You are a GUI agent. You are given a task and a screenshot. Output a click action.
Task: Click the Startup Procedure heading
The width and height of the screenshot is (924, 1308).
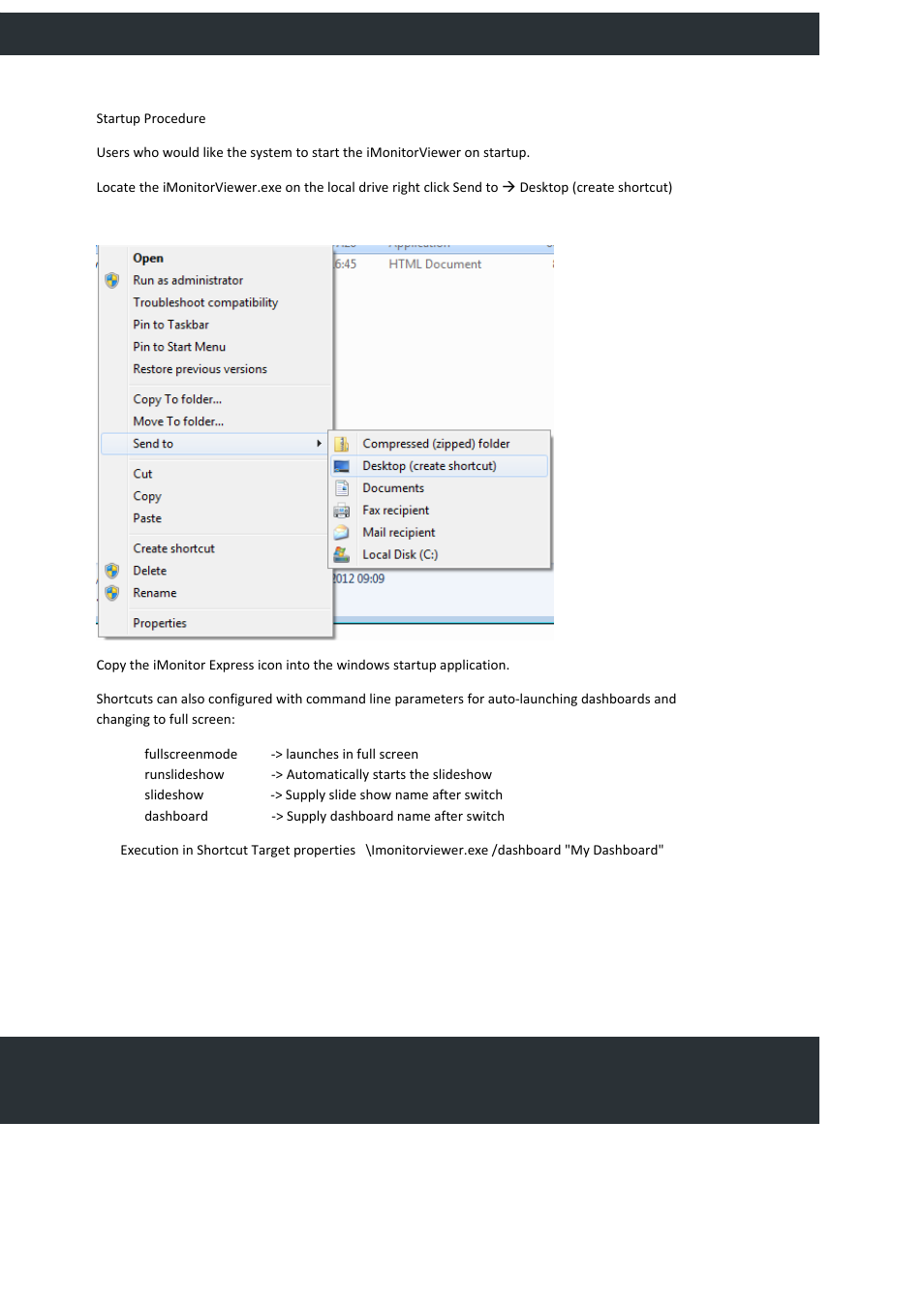151,119
